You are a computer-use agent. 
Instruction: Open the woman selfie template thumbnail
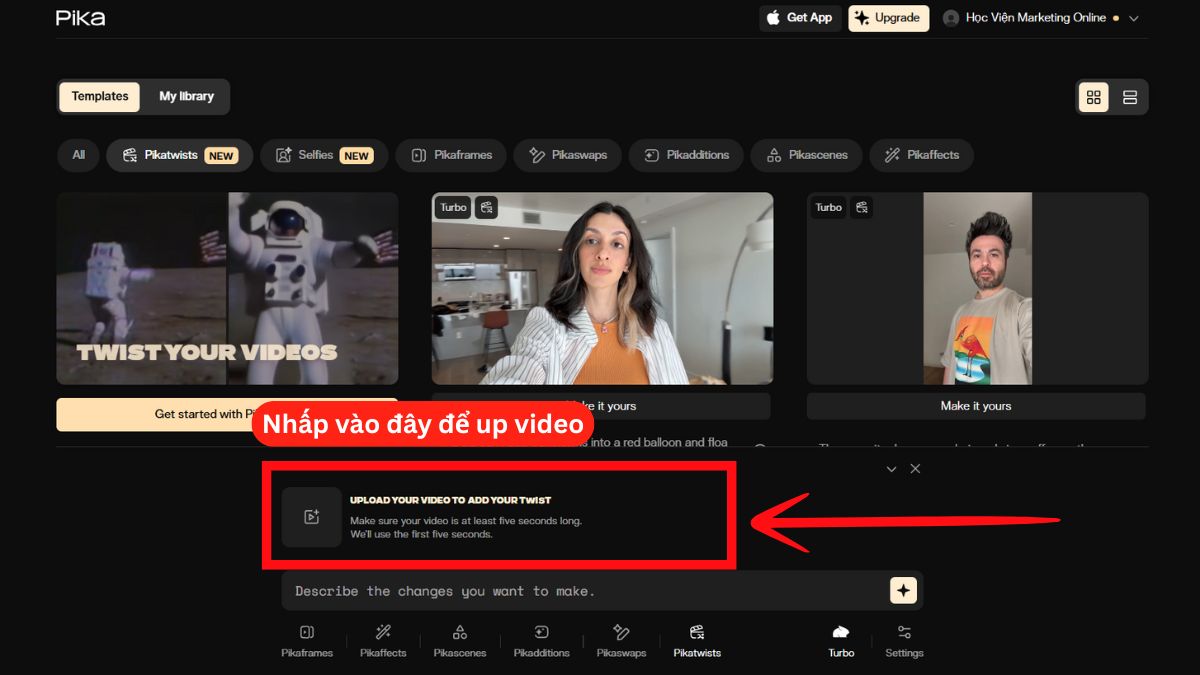point(602,288)
